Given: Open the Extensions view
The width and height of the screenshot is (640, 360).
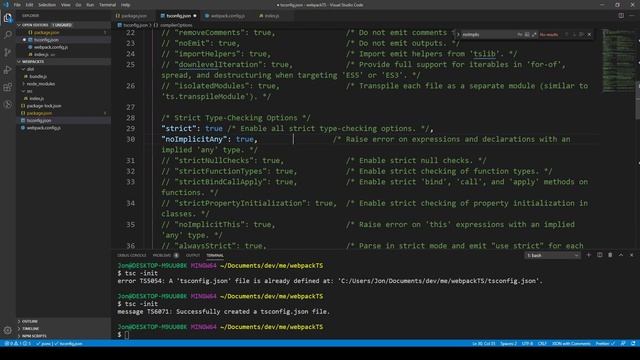Looking at the screenshot, I should click(8, 87).
